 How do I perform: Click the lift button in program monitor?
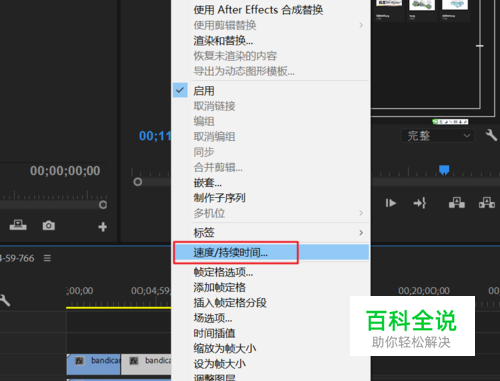(457, 203)
